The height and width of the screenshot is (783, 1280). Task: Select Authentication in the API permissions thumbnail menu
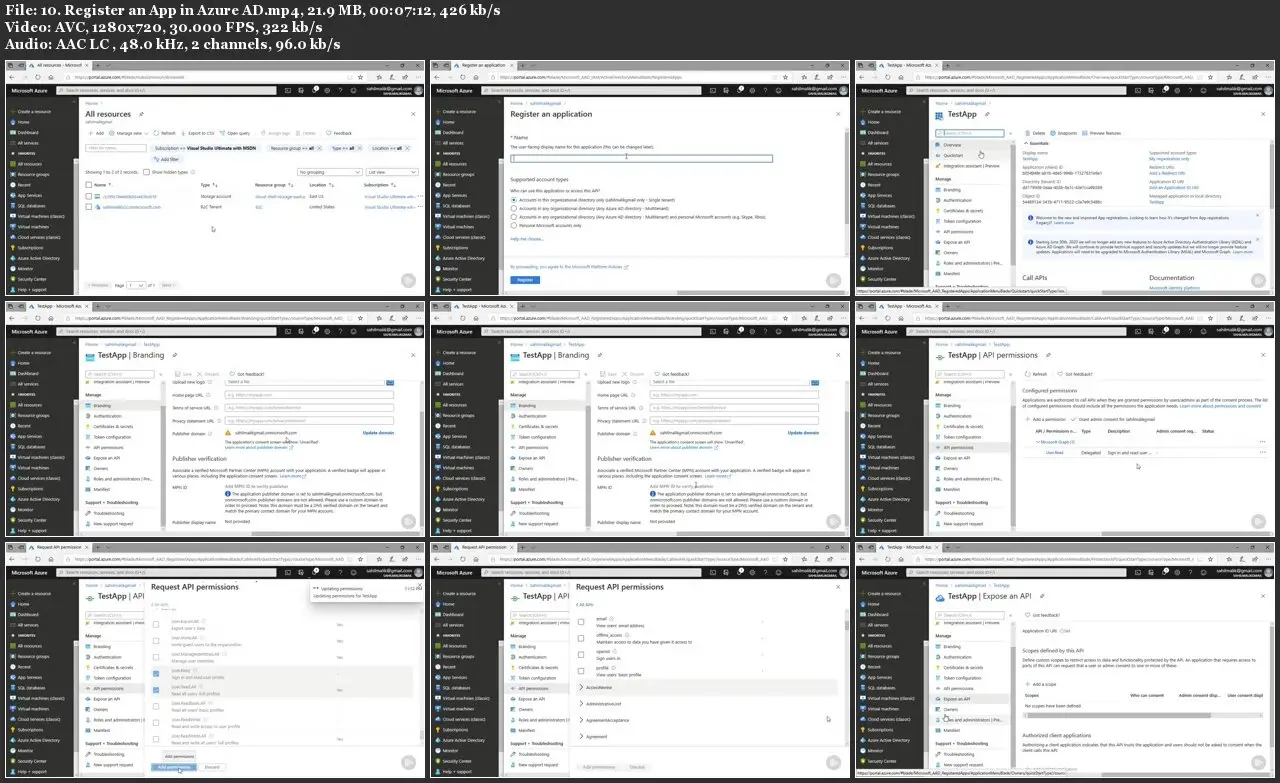(957, 416)
